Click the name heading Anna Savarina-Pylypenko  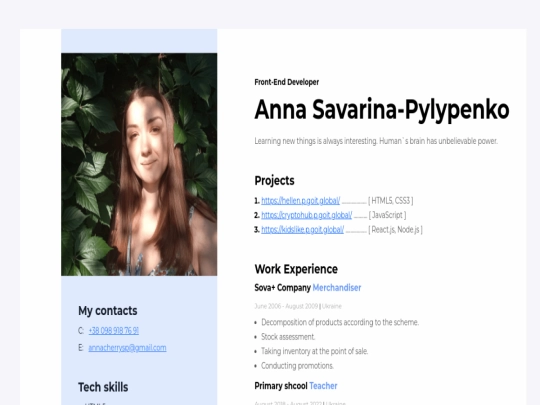point(382,110)
